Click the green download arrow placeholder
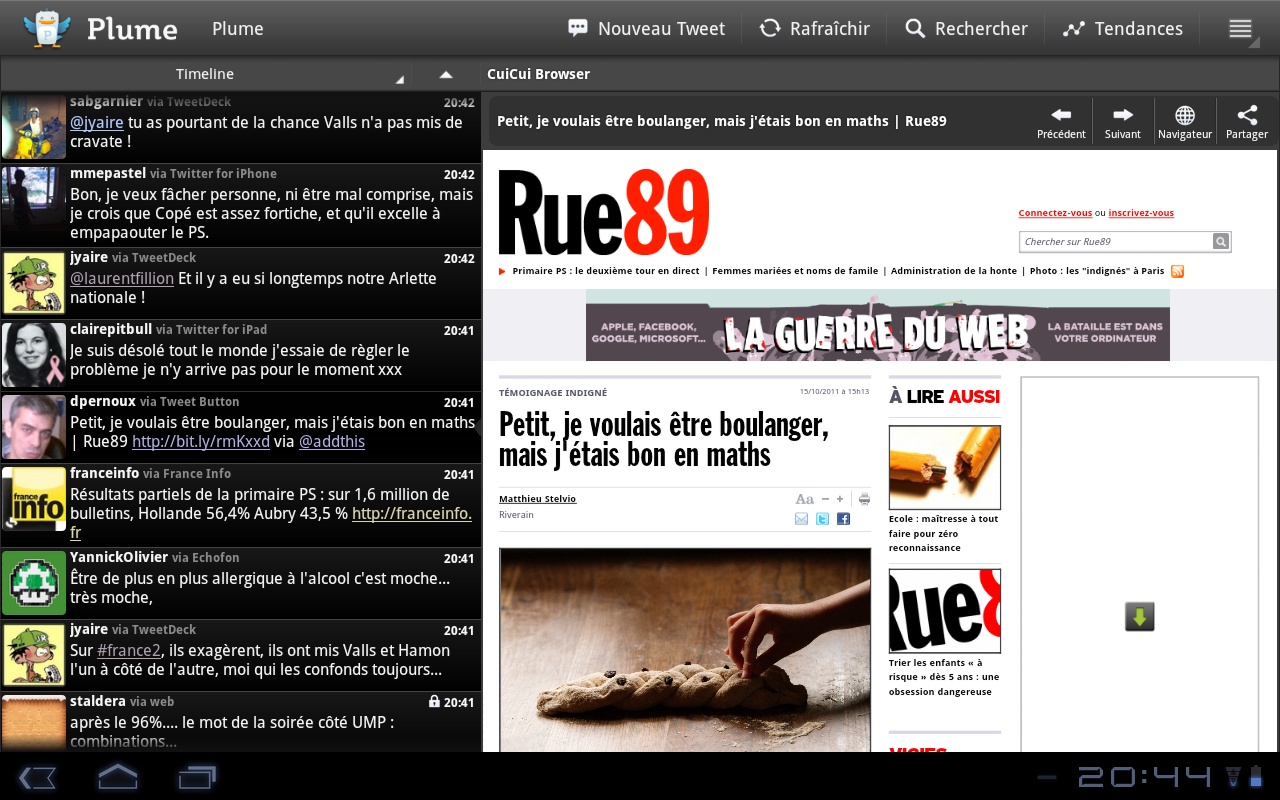This screenshot has height=800, width=1280. pos(1139,616)
